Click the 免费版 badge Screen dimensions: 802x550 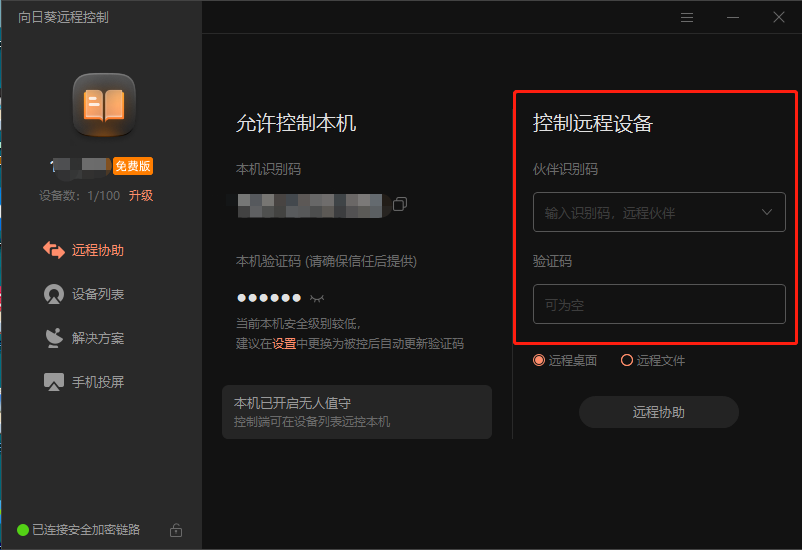tap(132, 166)
